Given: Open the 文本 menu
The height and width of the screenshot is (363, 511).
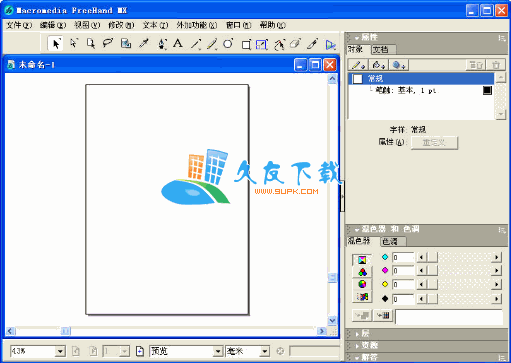Looking at the screenshot, I should click(155, 25).
